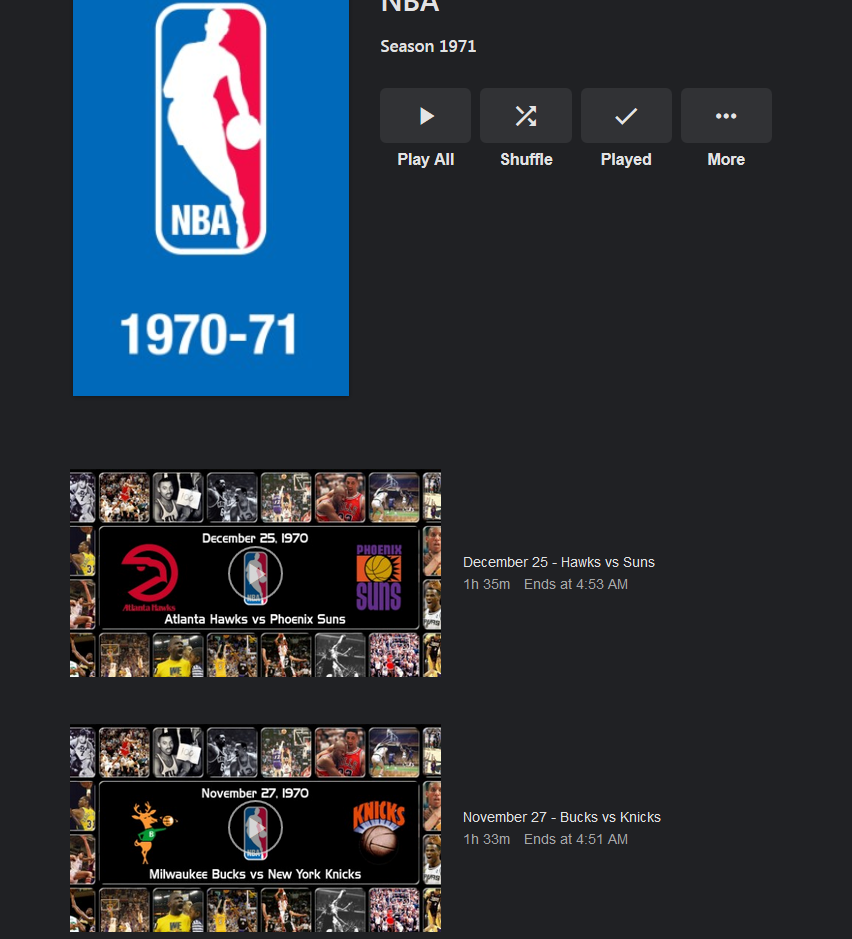
Task: Click the 1h 35m duration text
Action: [x=486, y=584]
